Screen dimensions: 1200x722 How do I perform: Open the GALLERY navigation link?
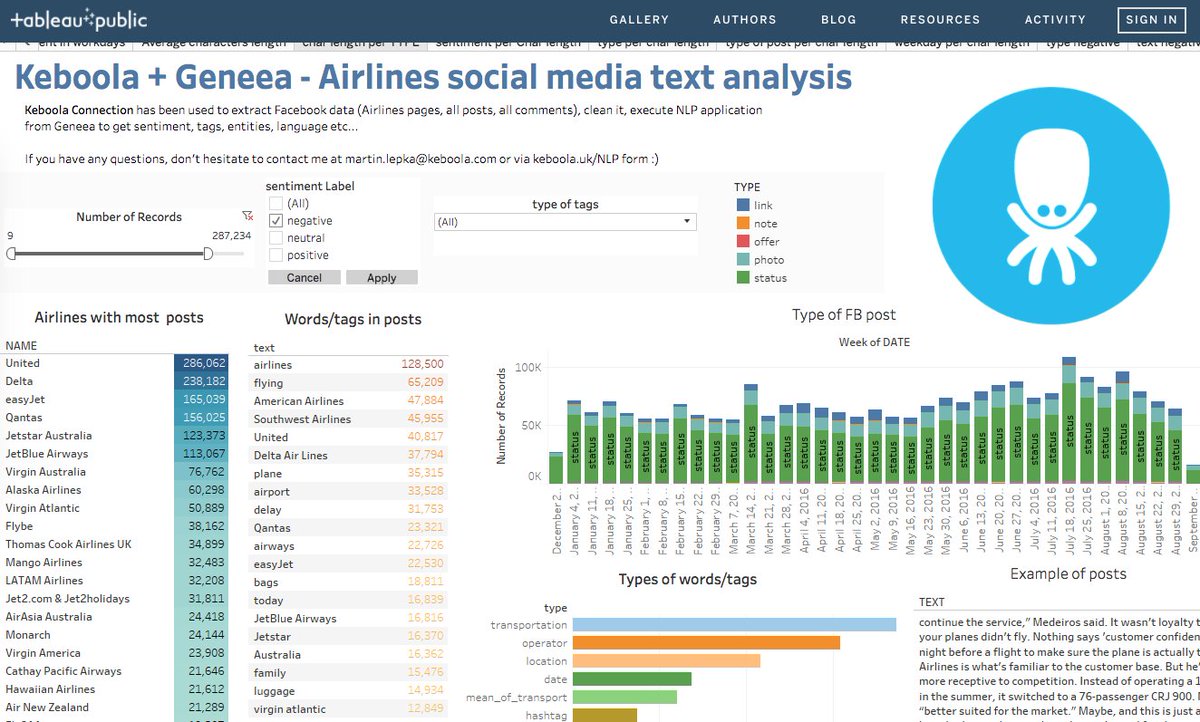639,19
